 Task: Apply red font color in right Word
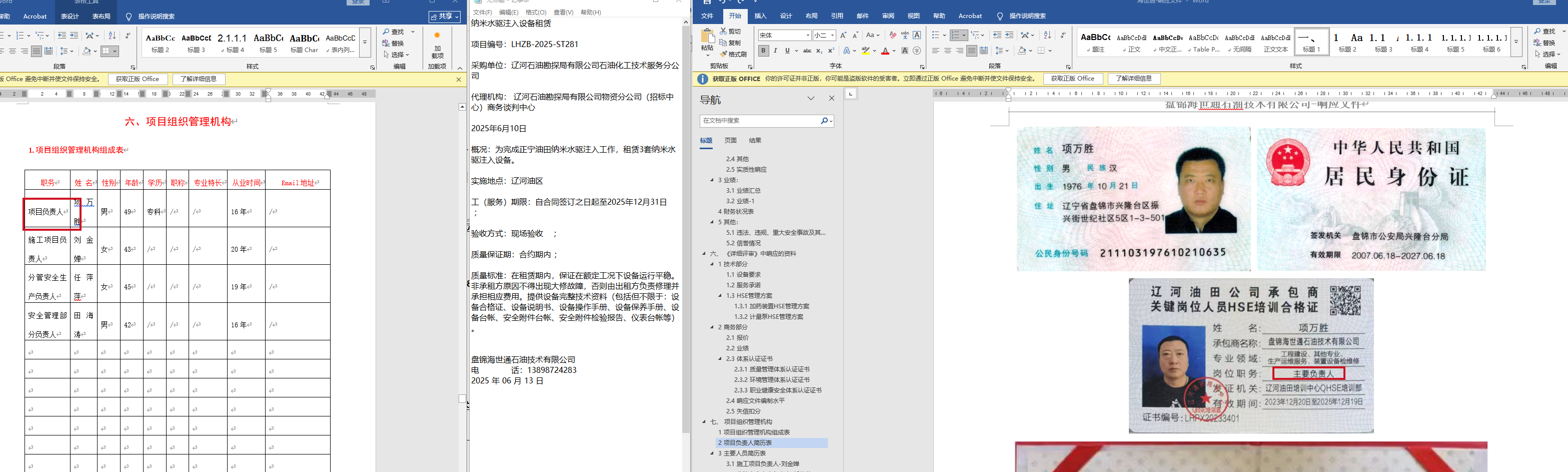(x=885, y=51)
